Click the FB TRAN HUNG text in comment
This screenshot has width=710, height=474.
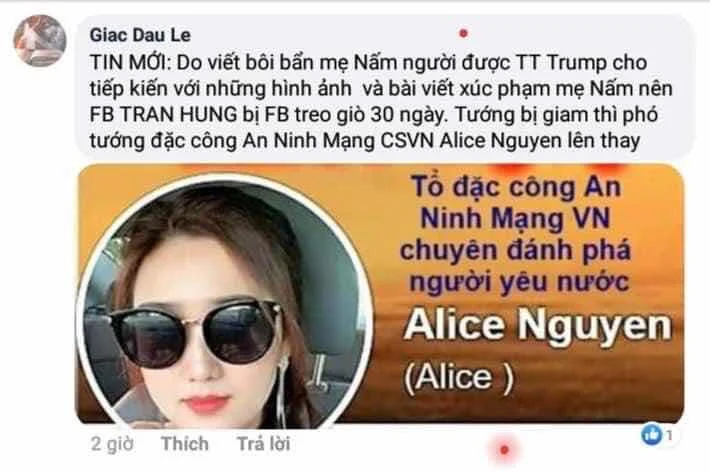(163, 114)
